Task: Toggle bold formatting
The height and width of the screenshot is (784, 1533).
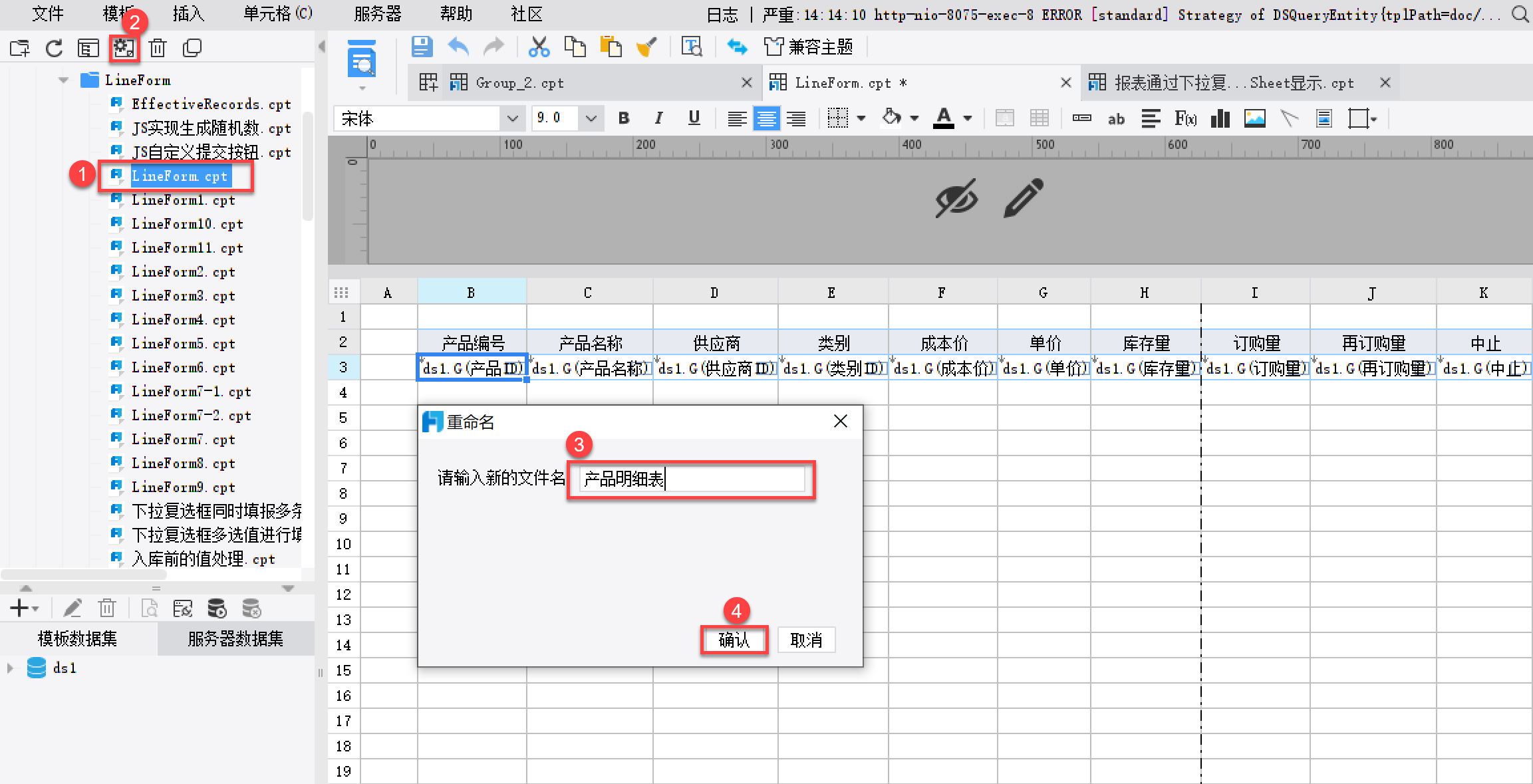Action: tap(623, 118)
